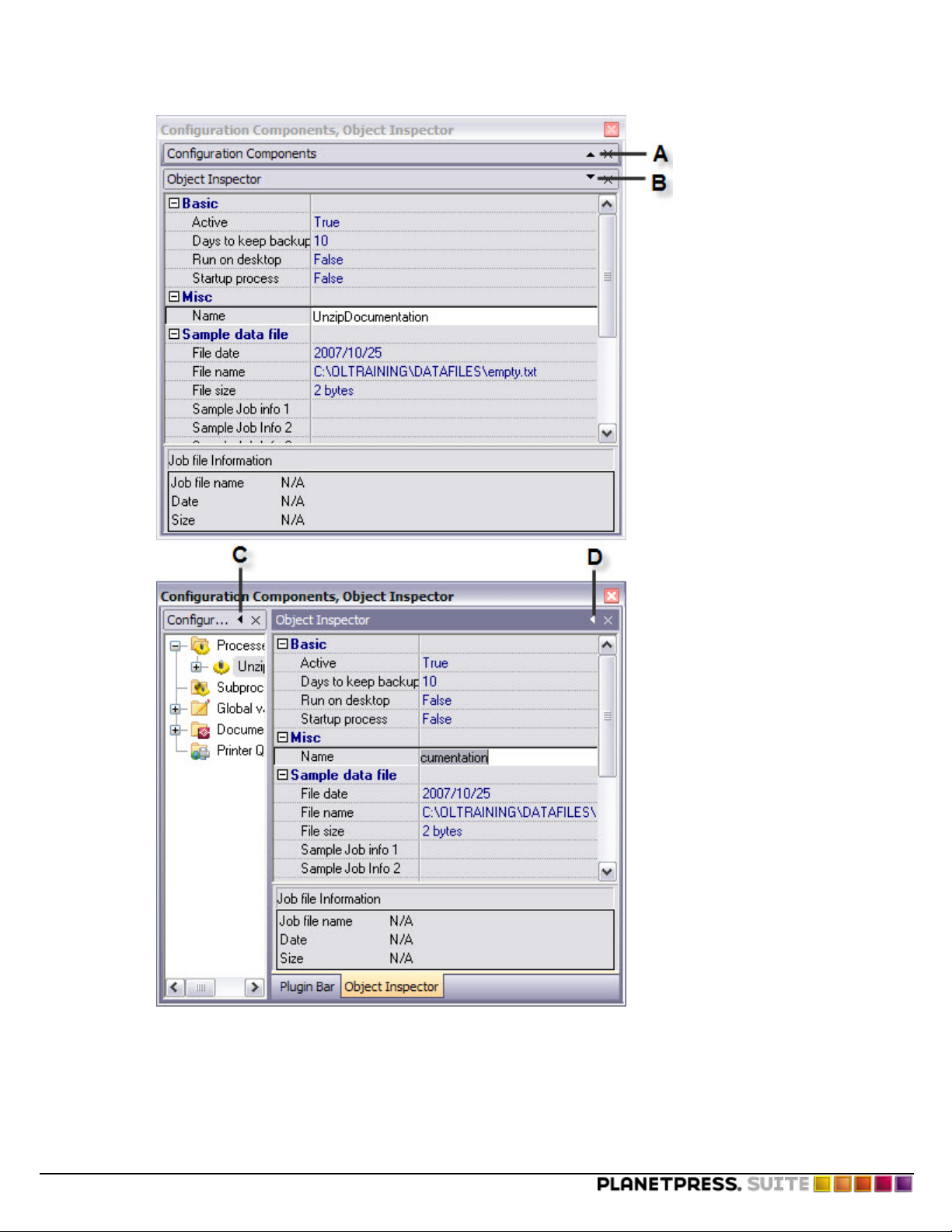Expand the Global variables tree node
This screenshot has width=952, height=1232.
coord(175,709)
